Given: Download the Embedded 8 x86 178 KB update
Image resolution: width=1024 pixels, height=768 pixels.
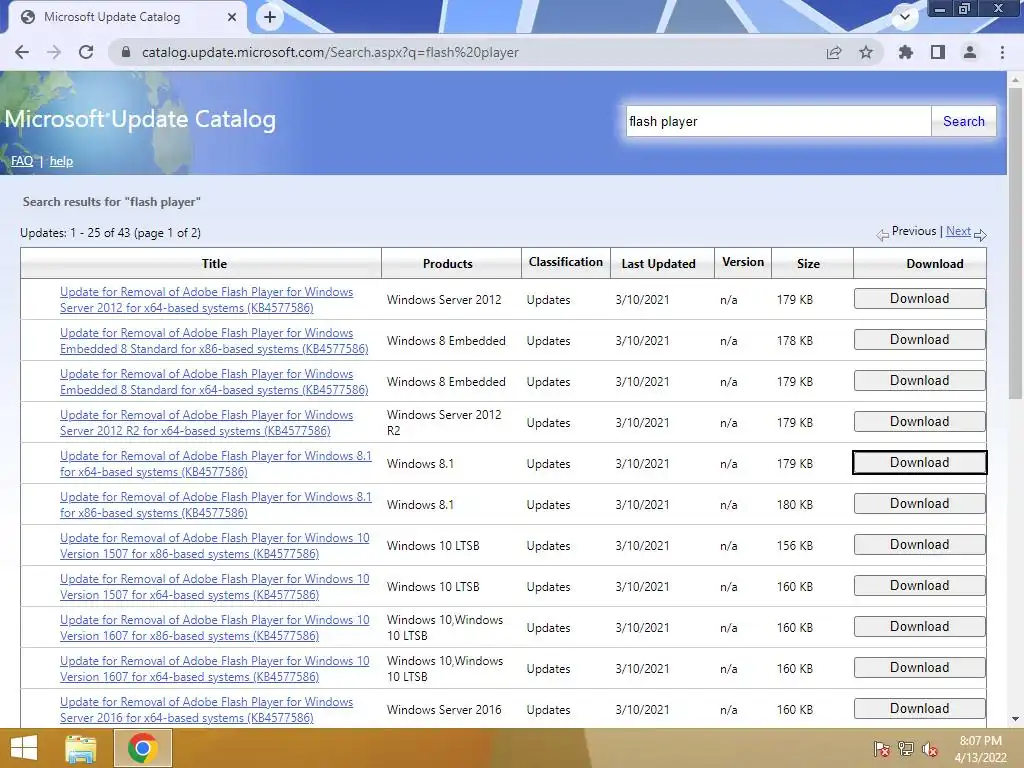Looking at the screenshot, I should coord(920,340).
